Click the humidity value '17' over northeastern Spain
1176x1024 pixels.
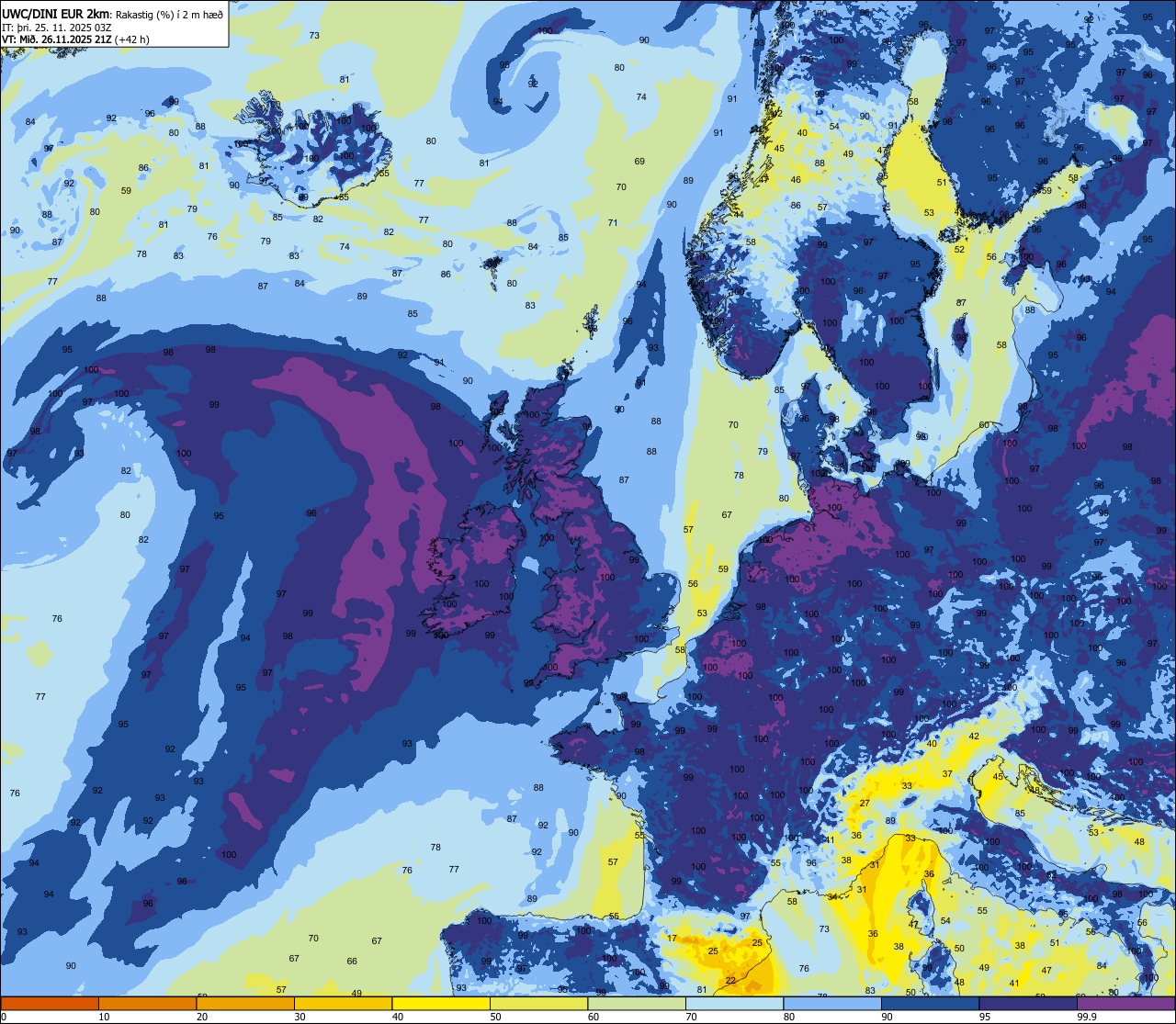[x=673, y=939]
